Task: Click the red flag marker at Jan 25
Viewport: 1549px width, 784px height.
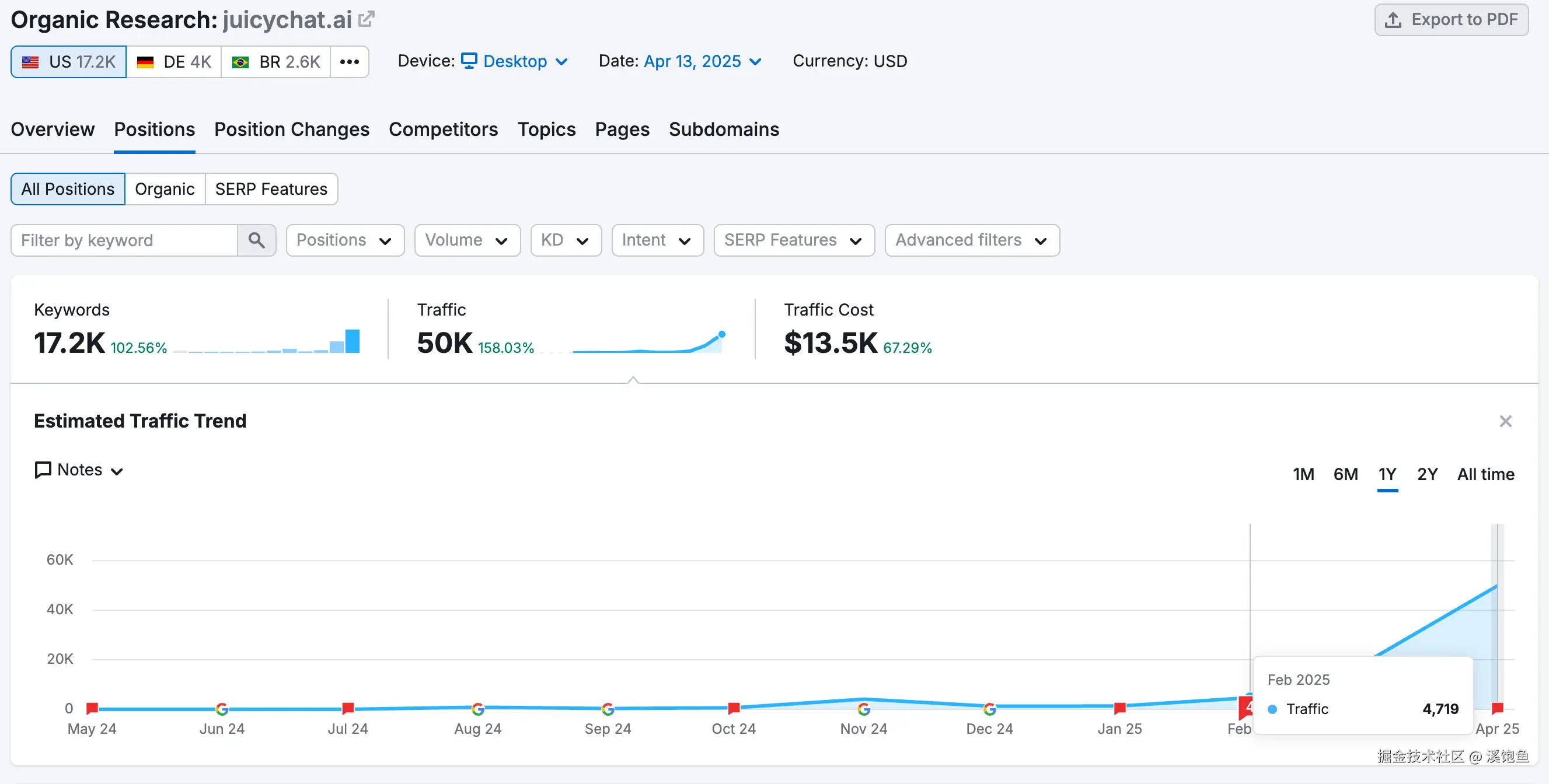Action: point(1119,708)
